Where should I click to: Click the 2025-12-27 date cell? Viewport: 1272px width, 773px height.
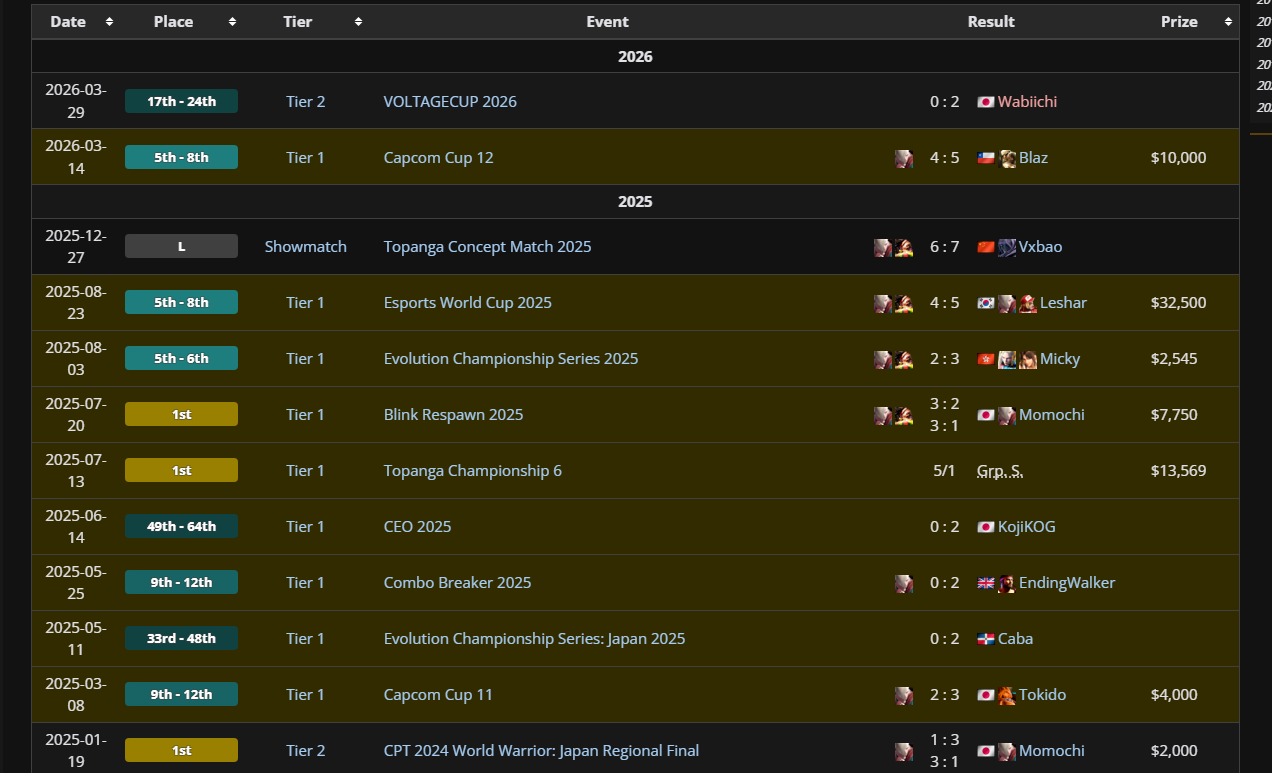75,247
